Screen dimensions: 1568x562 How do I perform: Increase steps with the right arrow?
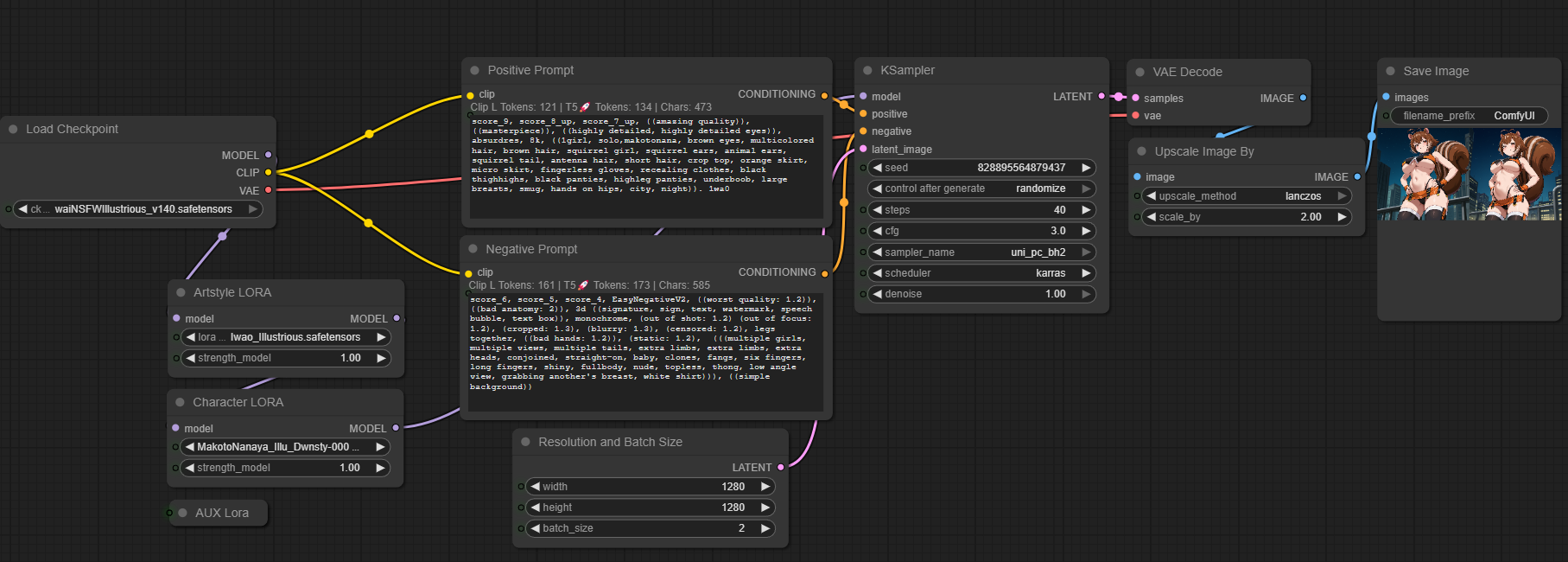tap(1086, 210)
